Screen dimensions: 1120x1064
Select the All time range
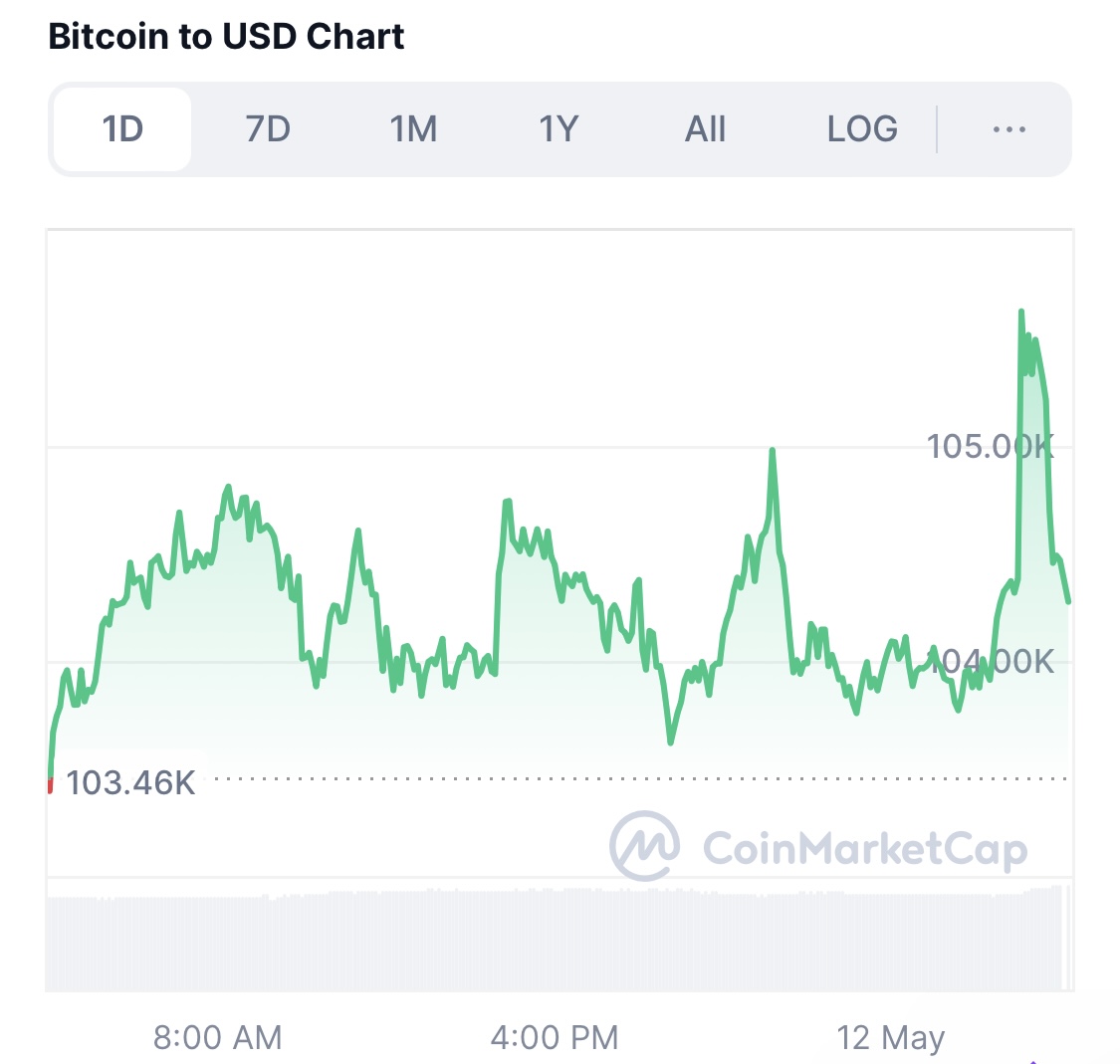click(705, 129)
